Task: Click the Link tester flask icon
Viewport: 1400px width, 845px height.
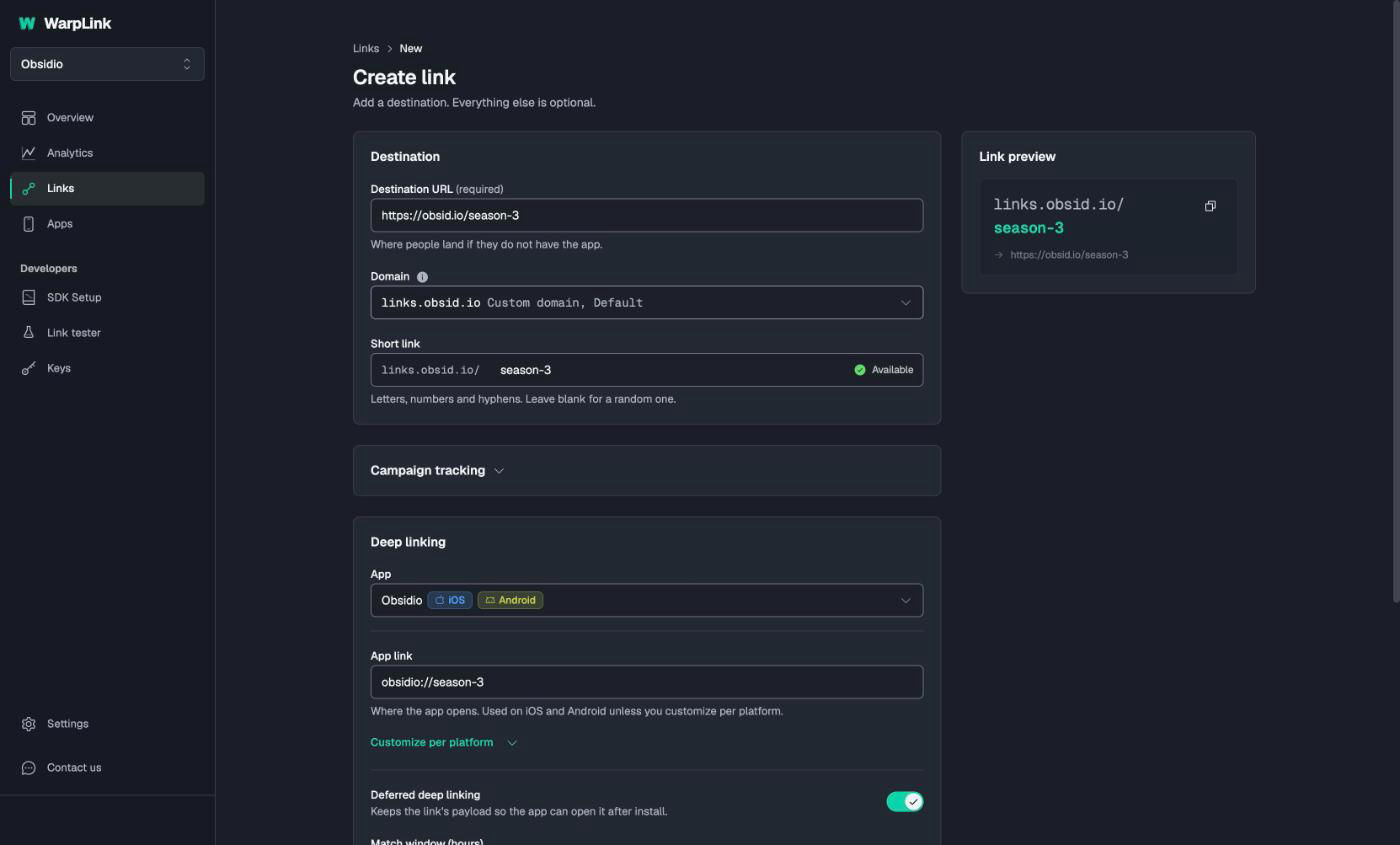Action: point(28,333)
